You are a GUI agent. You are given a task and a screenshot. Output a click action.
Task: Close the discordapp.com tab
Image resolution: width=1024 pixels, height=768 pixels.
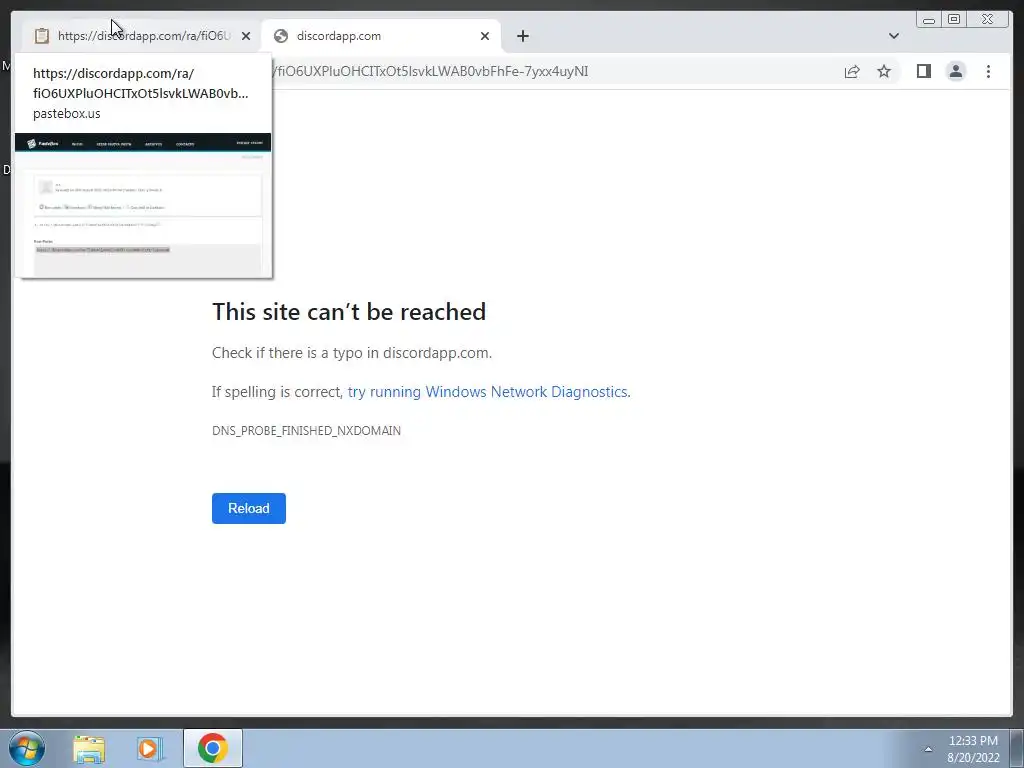click(x=485, y=36)
